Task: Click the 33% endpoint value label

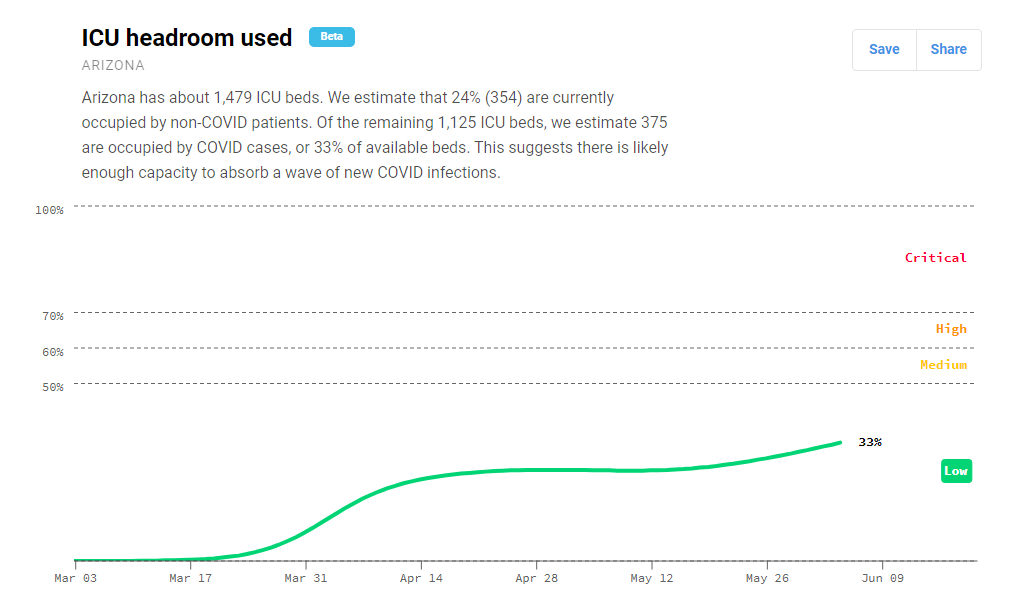Action: (x=870, y=442)
